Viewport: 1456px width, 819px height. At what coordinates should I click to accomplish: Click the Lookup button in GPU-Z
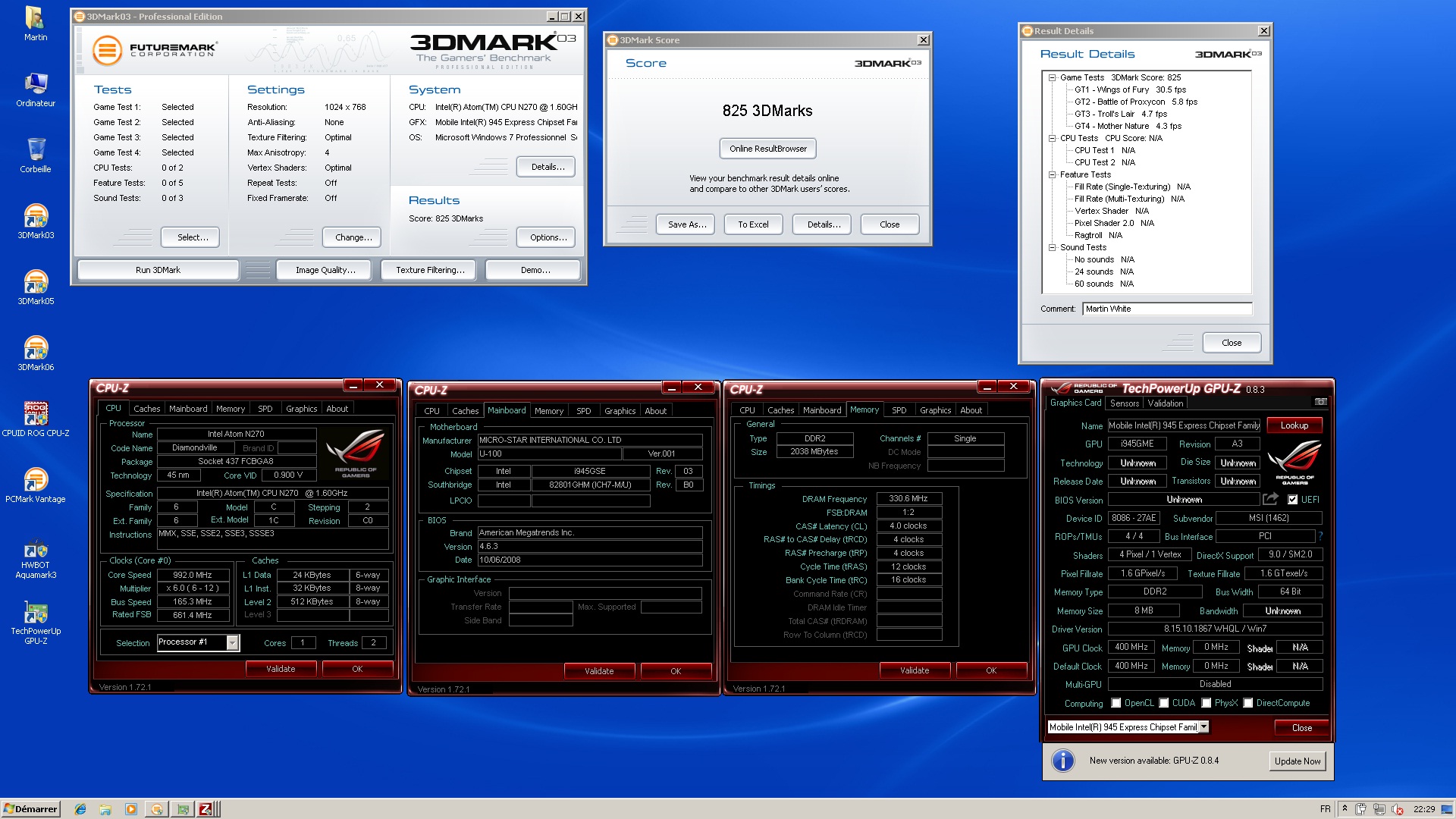(x=1294, y=425)
